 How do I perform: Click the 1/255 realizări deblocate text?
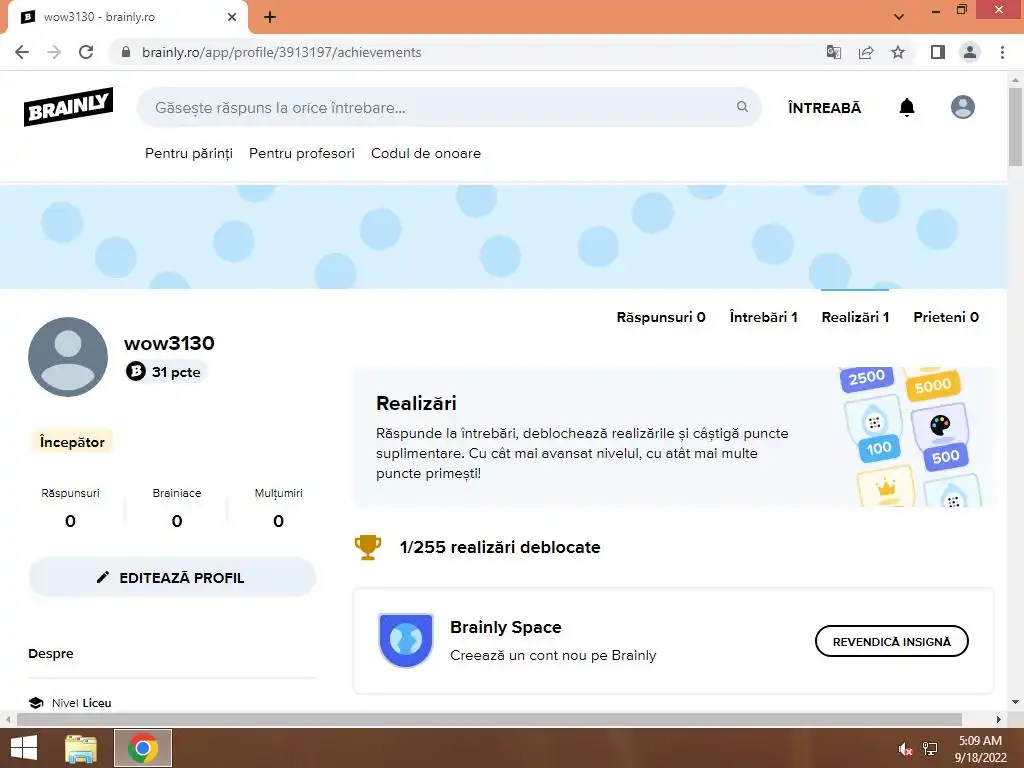pos(500,547)
